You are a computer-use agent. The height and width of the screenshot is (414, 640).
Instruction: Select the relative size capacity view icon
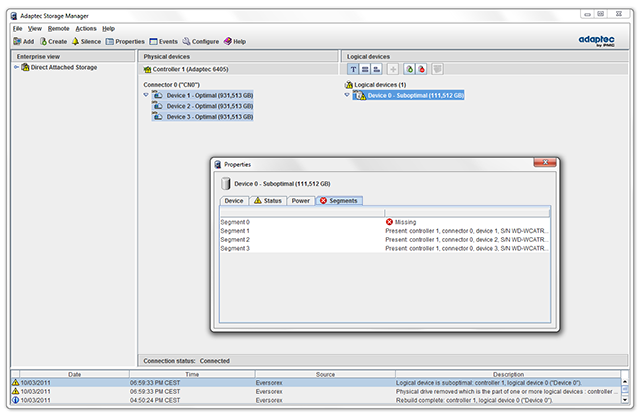[377, 69]
